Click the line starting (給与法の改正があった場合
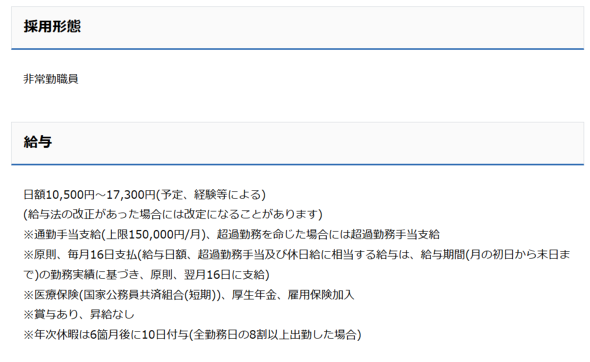 (x=173, y=214)
